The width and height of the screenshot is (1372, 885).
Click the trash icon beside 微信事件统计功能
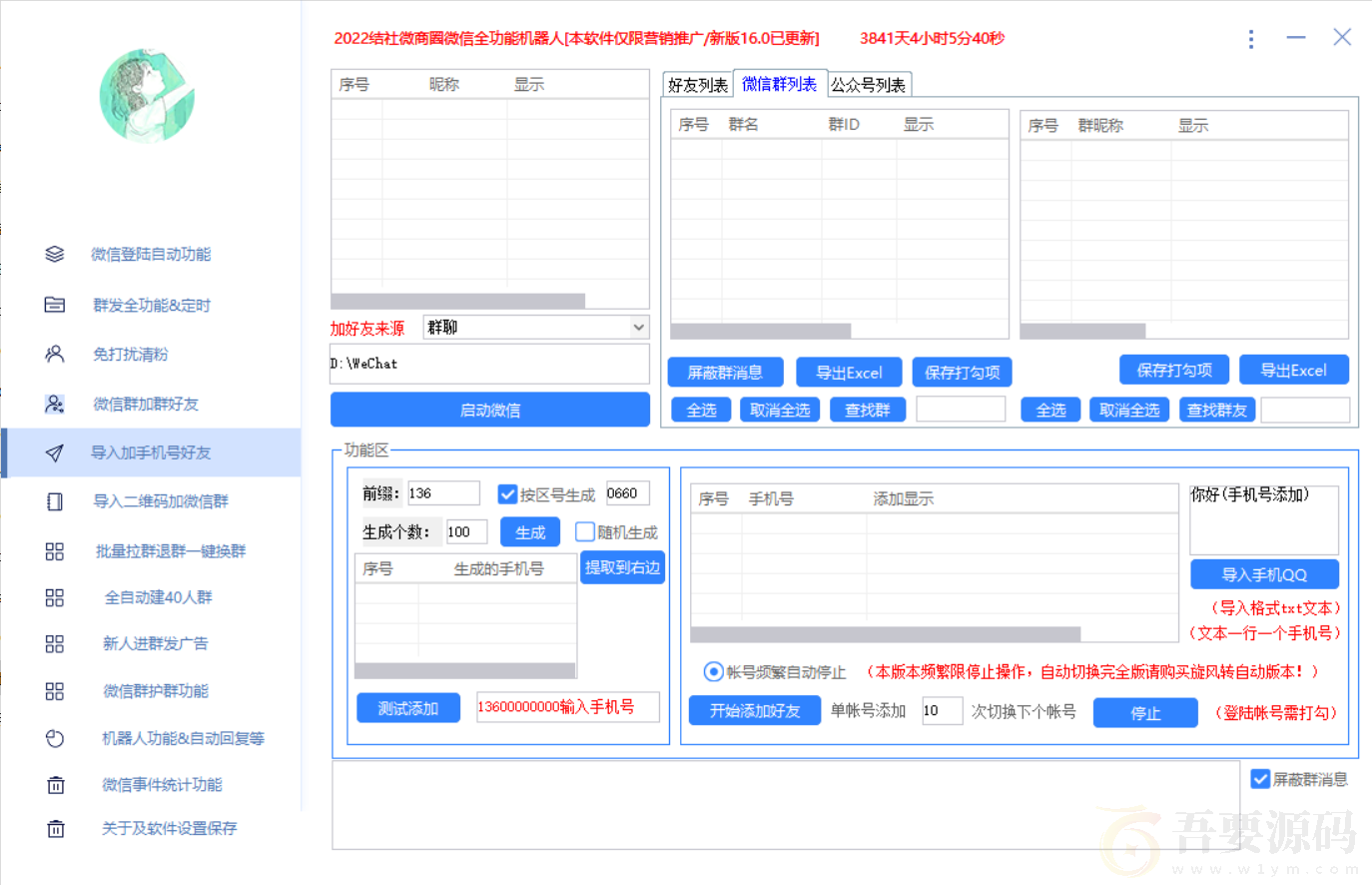(56, 785)
